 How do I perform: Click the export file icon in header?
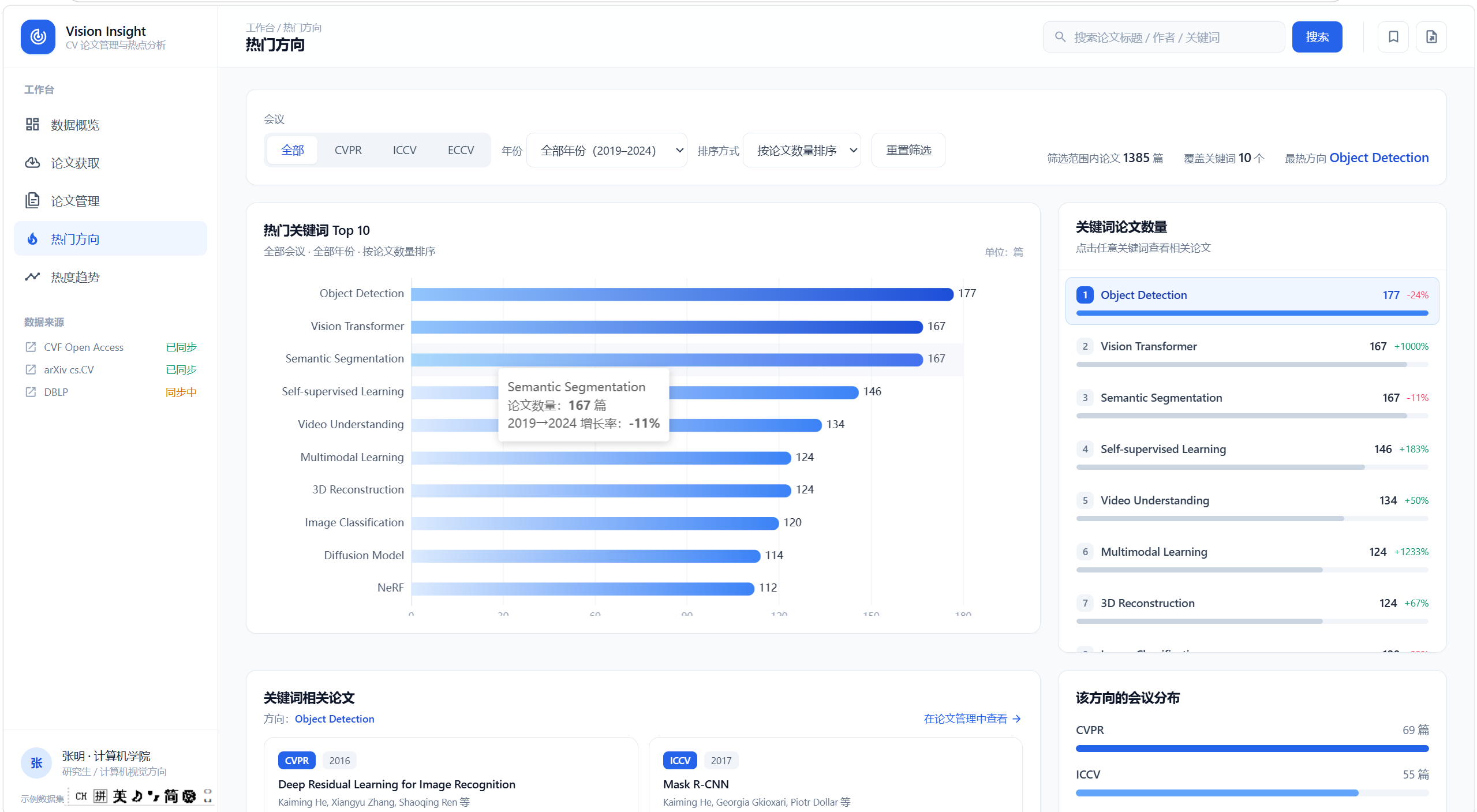click(x=1431, y=37)
